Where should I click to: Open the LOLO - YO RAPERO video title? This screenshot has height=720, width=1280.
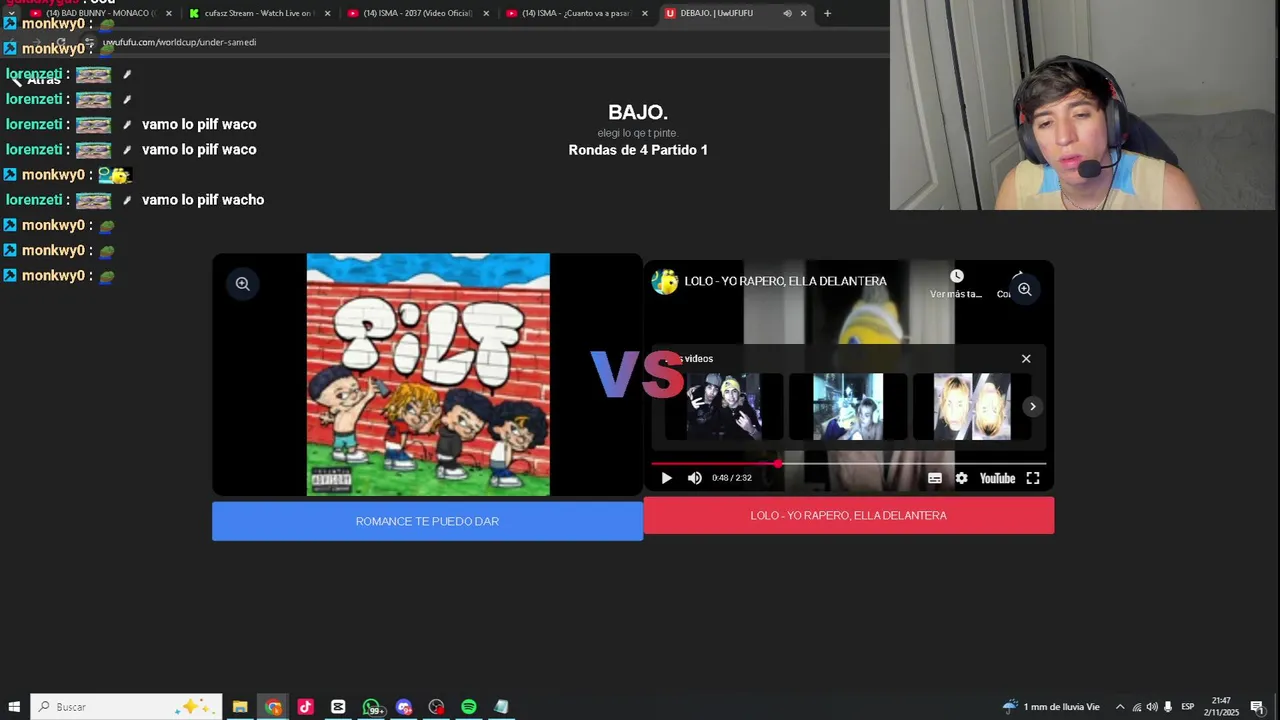click(785, 282)
